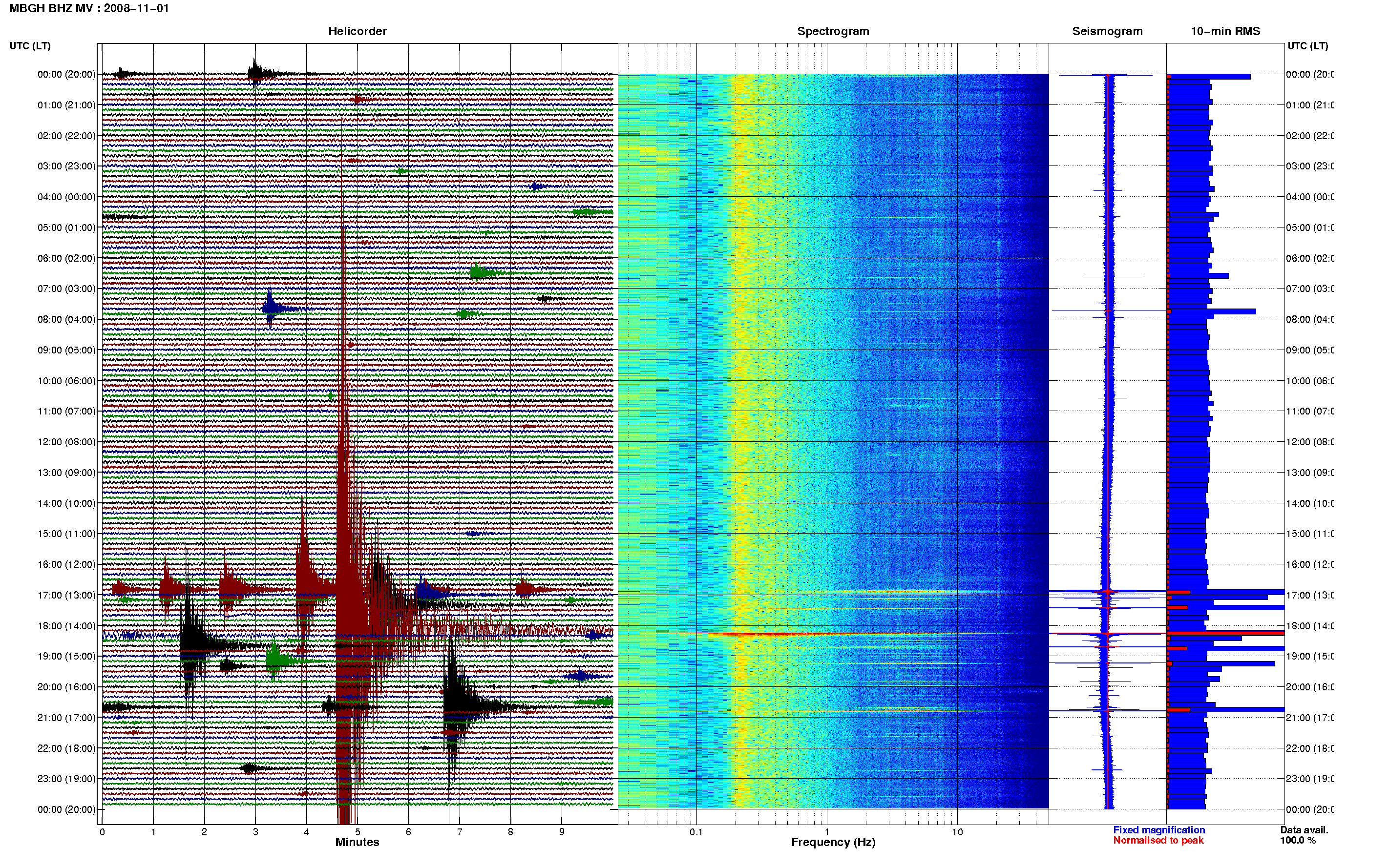Click the plot title 'MBGH BHZ MV : 2008-11-01'
Viewport: 1389px width, 868px height.
[x=89, y=9]
